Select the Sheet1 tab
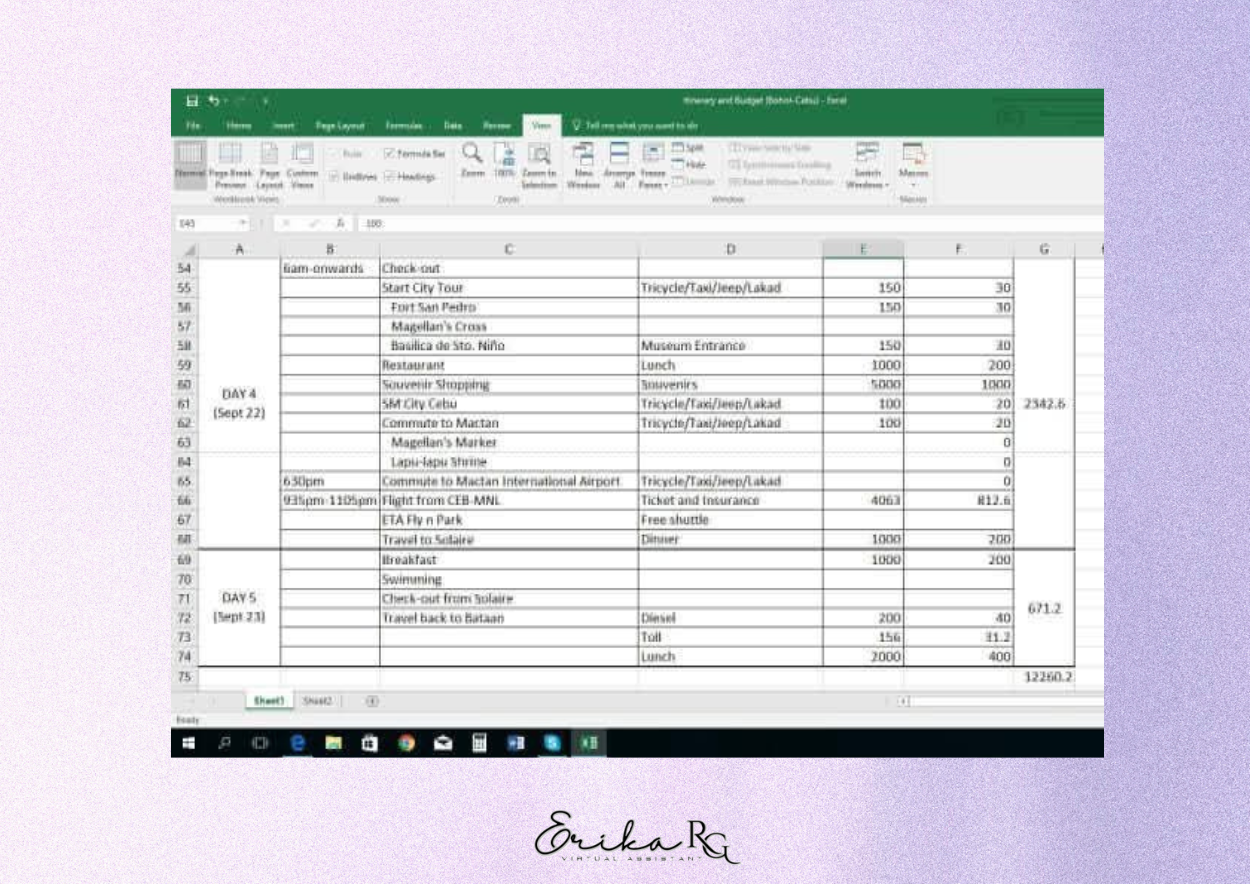 click(x=268, y=701)
